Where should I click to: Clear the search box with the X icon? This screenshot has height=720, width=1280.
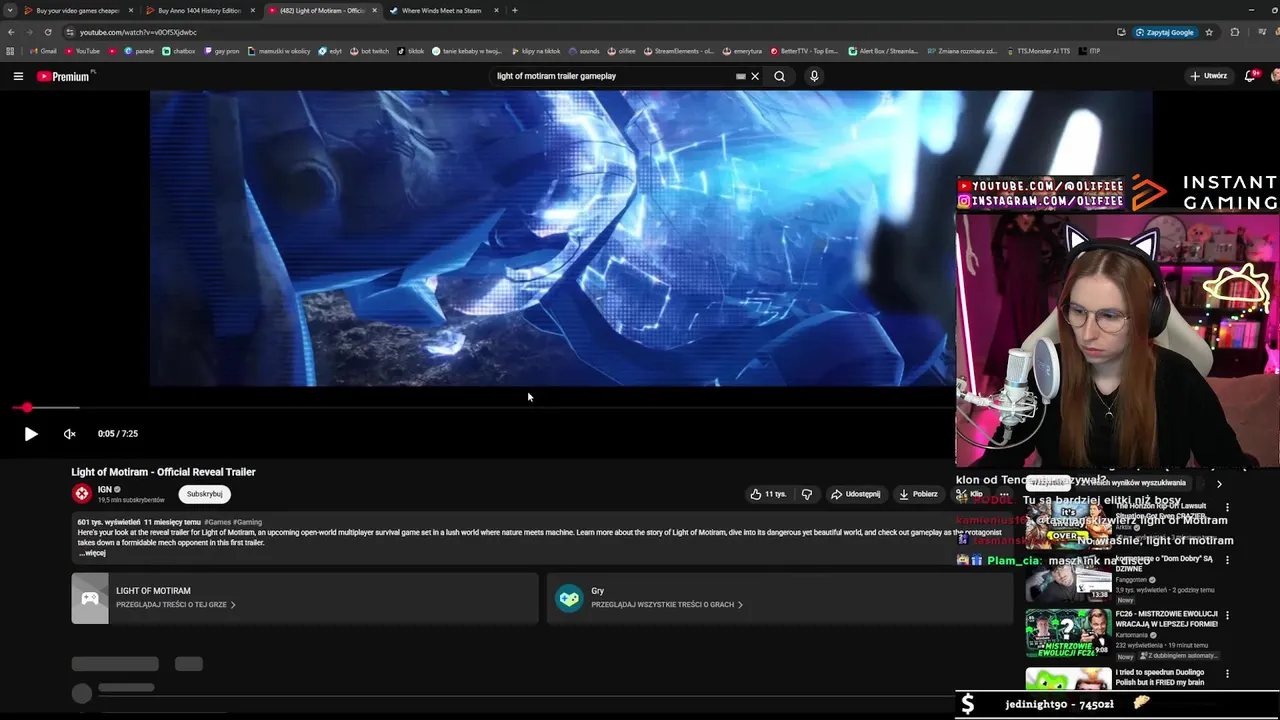(755, 76)
